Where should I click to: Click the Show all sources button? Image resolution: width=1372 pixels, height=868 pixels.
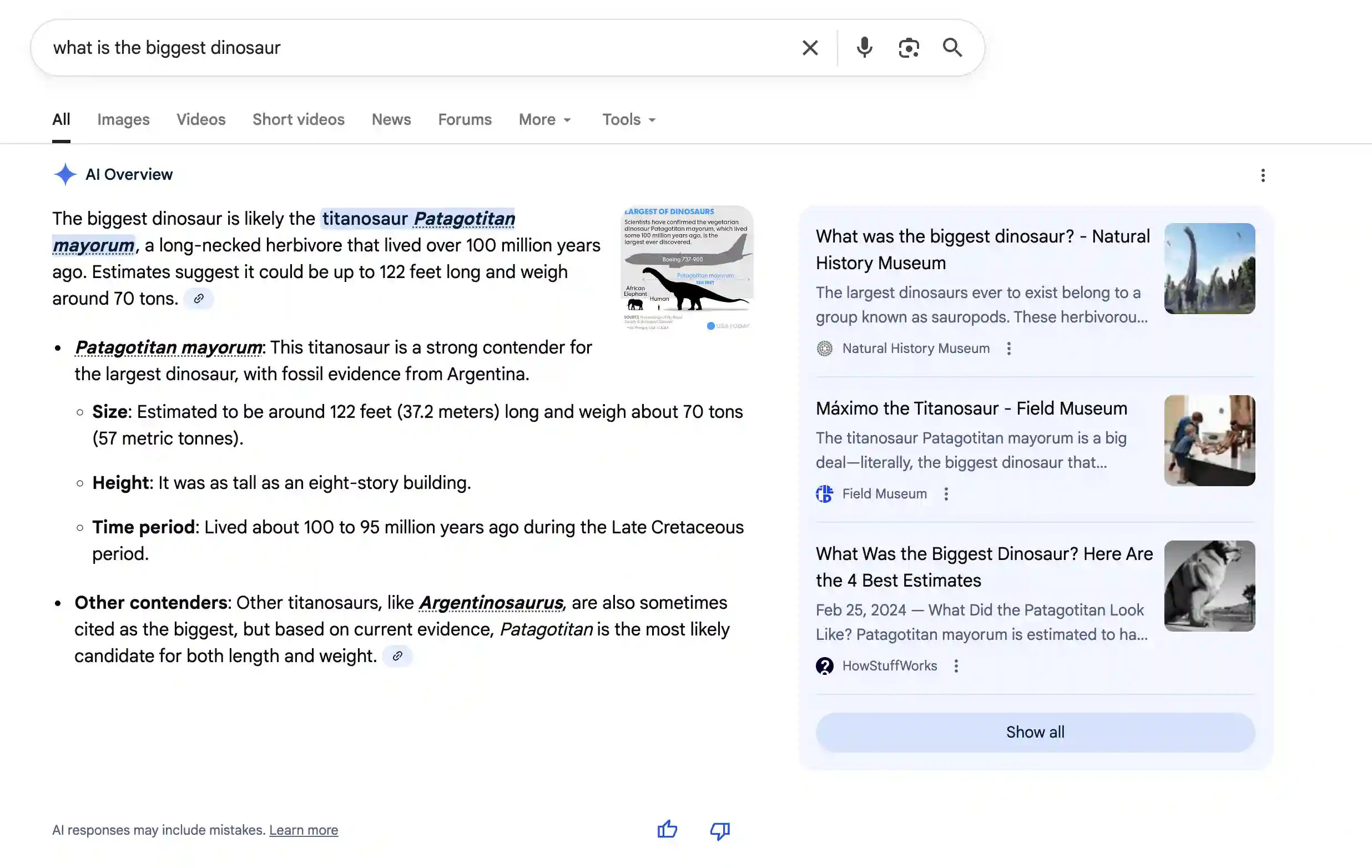(x=1035, y=733)
